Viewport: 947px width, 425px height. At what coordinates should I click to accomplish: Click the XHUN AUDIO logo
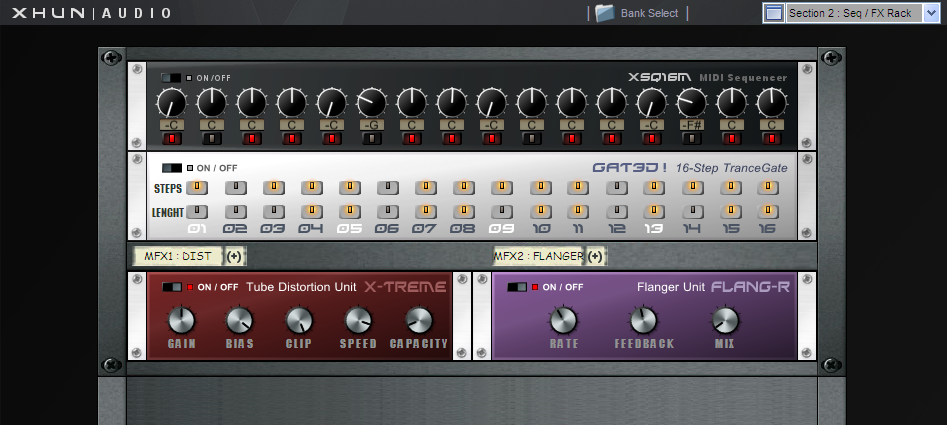pyautogui.click(x=92, y=13)
